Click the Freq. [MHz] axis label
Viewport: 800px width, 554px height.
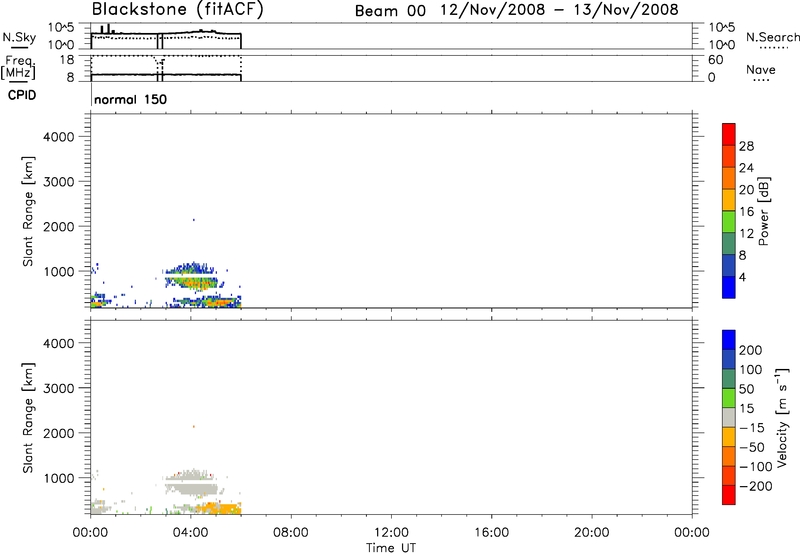(x=18, y=67)
